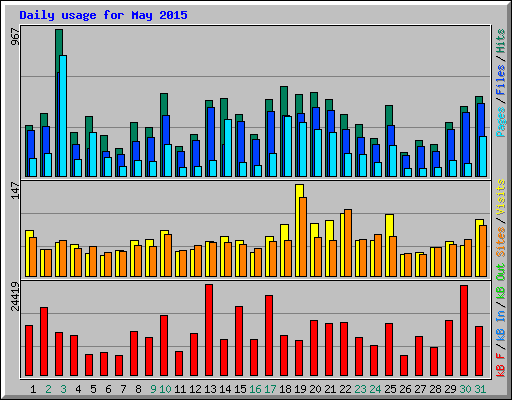Screen dimensions: 512x400
Task: Click day 2 label on the axis
Action: point(48,389)
